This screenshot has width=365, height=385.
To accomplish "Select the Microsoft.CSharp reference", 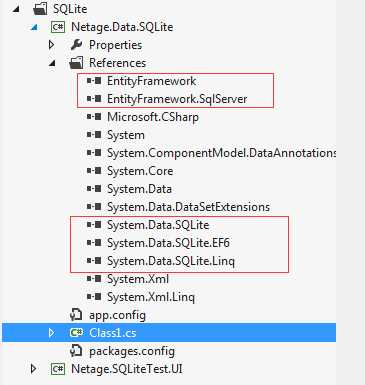I will [x=153, y=117].
